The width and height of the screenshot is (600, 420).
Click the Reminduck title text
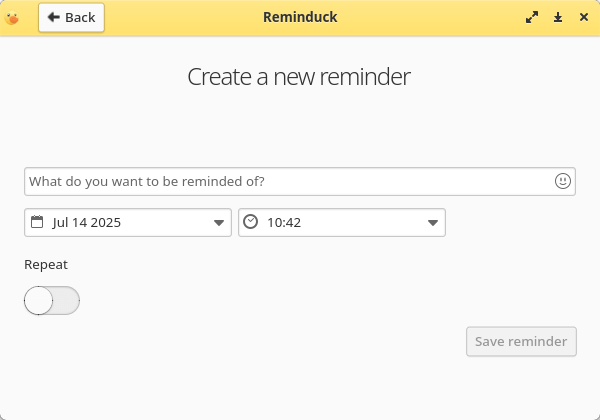pyautogui.click(x=300, y=17)
